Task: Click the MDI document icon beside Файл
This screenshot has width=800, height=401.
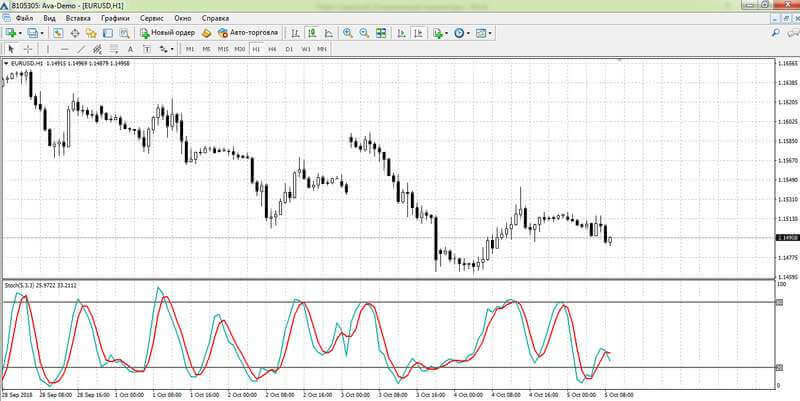Action: pyautogui.click(x=6, y=18)
